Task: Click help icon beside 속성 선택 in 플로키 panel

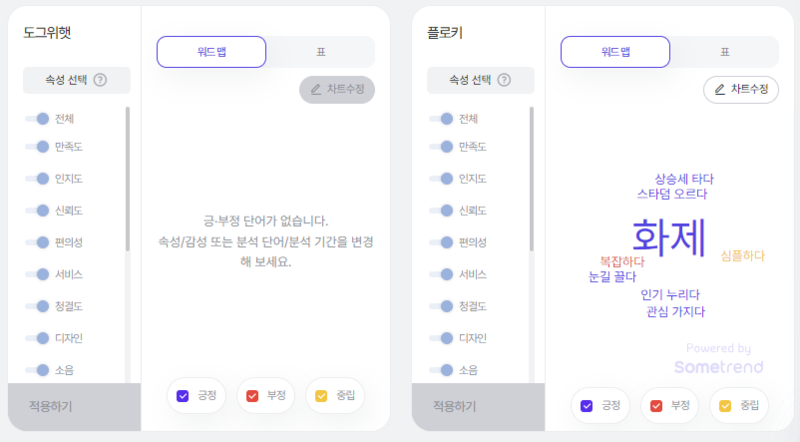Action: tap(504, 80)
